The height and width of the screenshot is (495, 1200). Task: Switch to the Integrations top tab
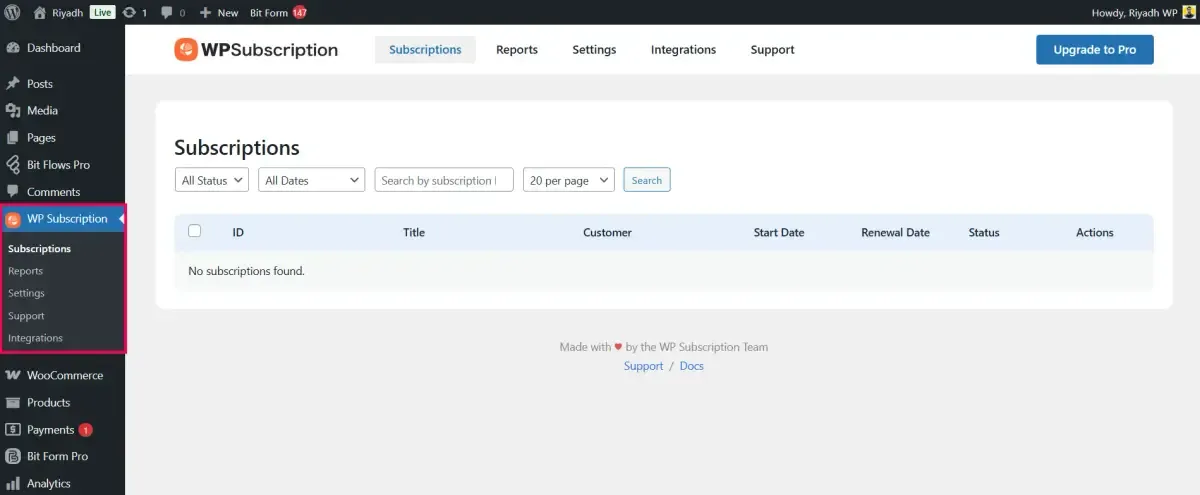point(683,50)
